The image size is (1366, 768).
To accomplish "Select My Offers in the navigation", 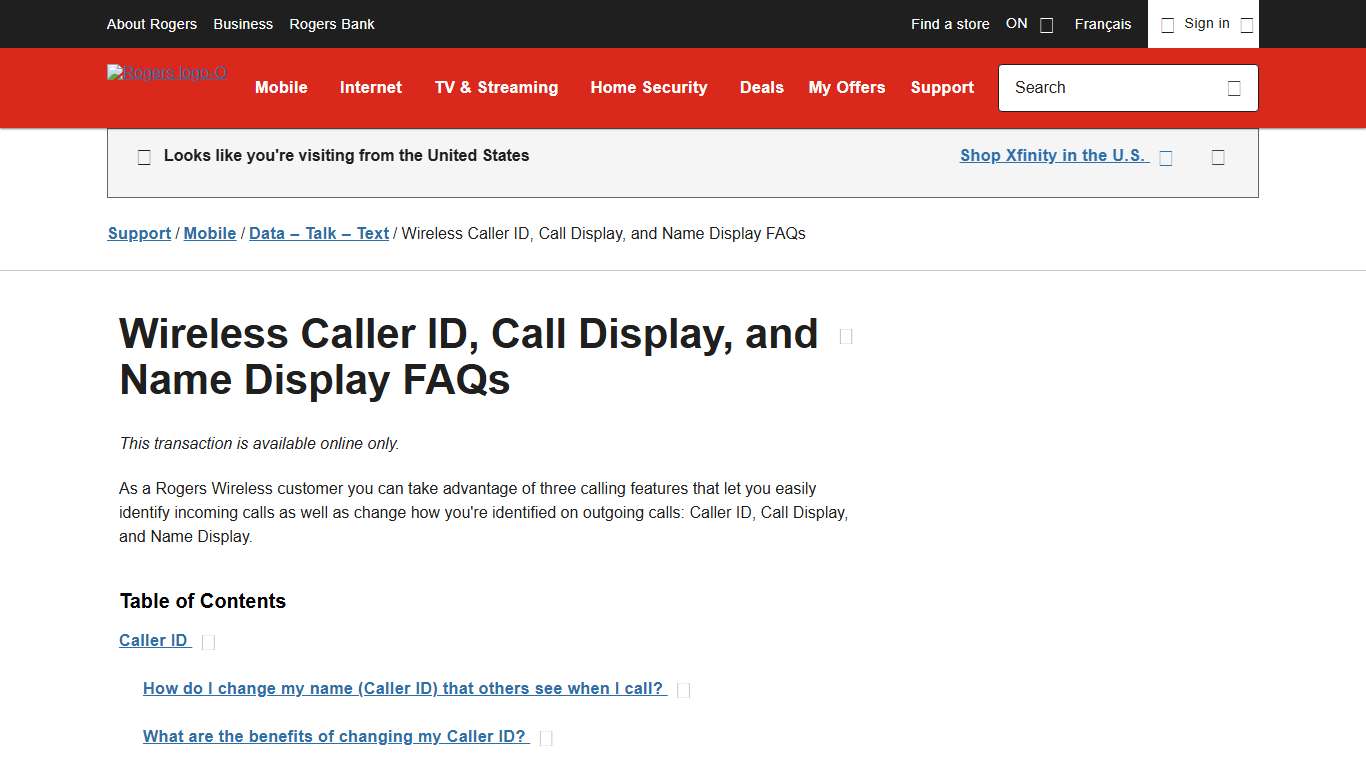I will pos(847,88).
